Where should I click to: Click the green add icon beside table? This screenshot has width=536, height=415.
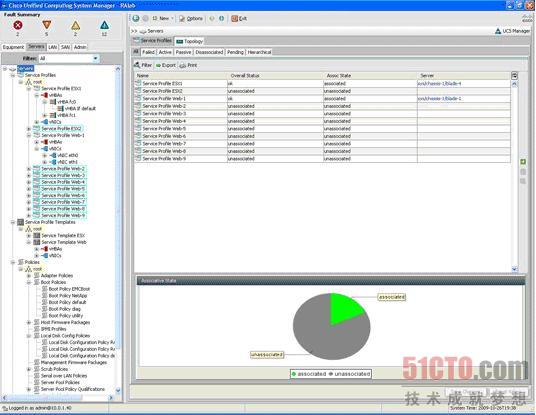[523, 162]
